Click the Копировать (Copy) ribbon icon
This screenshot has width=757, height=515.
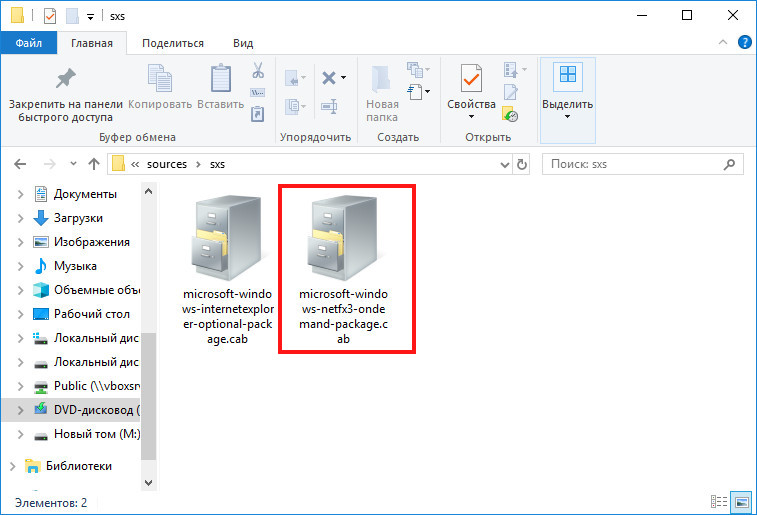(x=160, y=78)
